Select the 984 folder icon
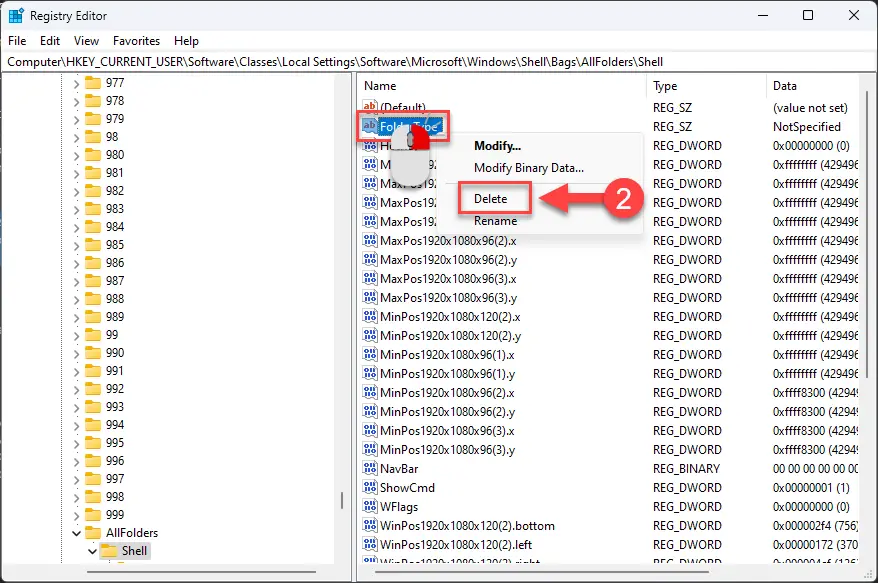 pyautogui.click(x=93, y=227)
